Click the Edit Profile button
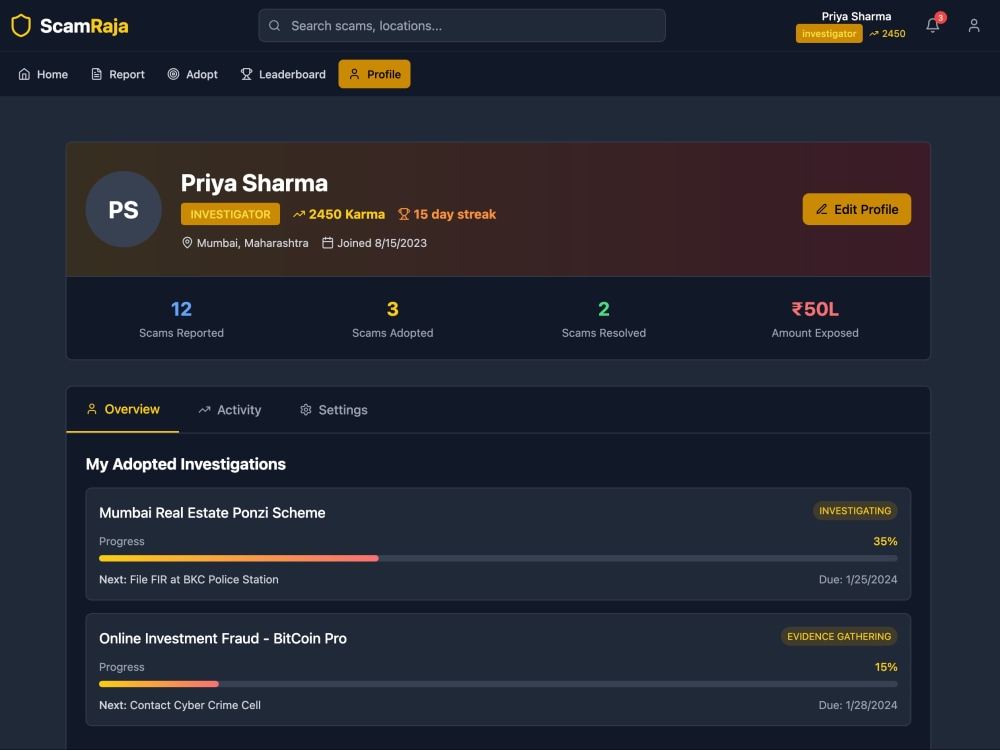Viewport: 1000px width, 750px height. (x=857, y=209)
